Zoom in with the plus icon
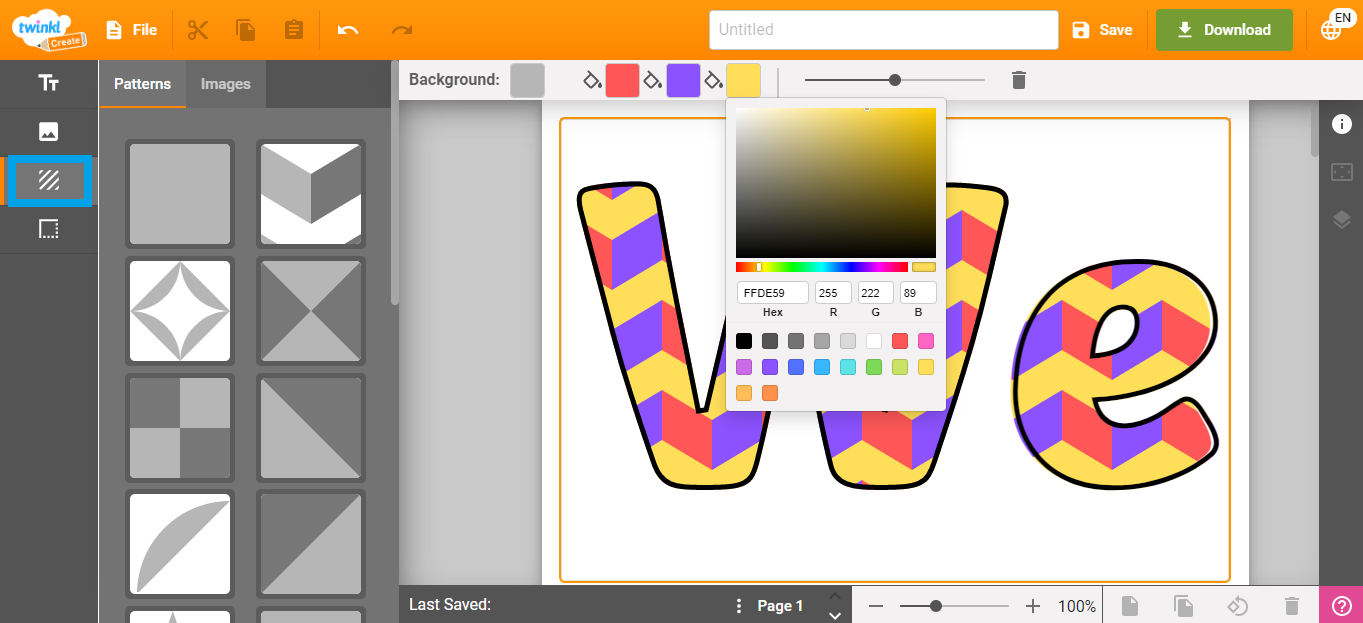 coord(1033,606)
